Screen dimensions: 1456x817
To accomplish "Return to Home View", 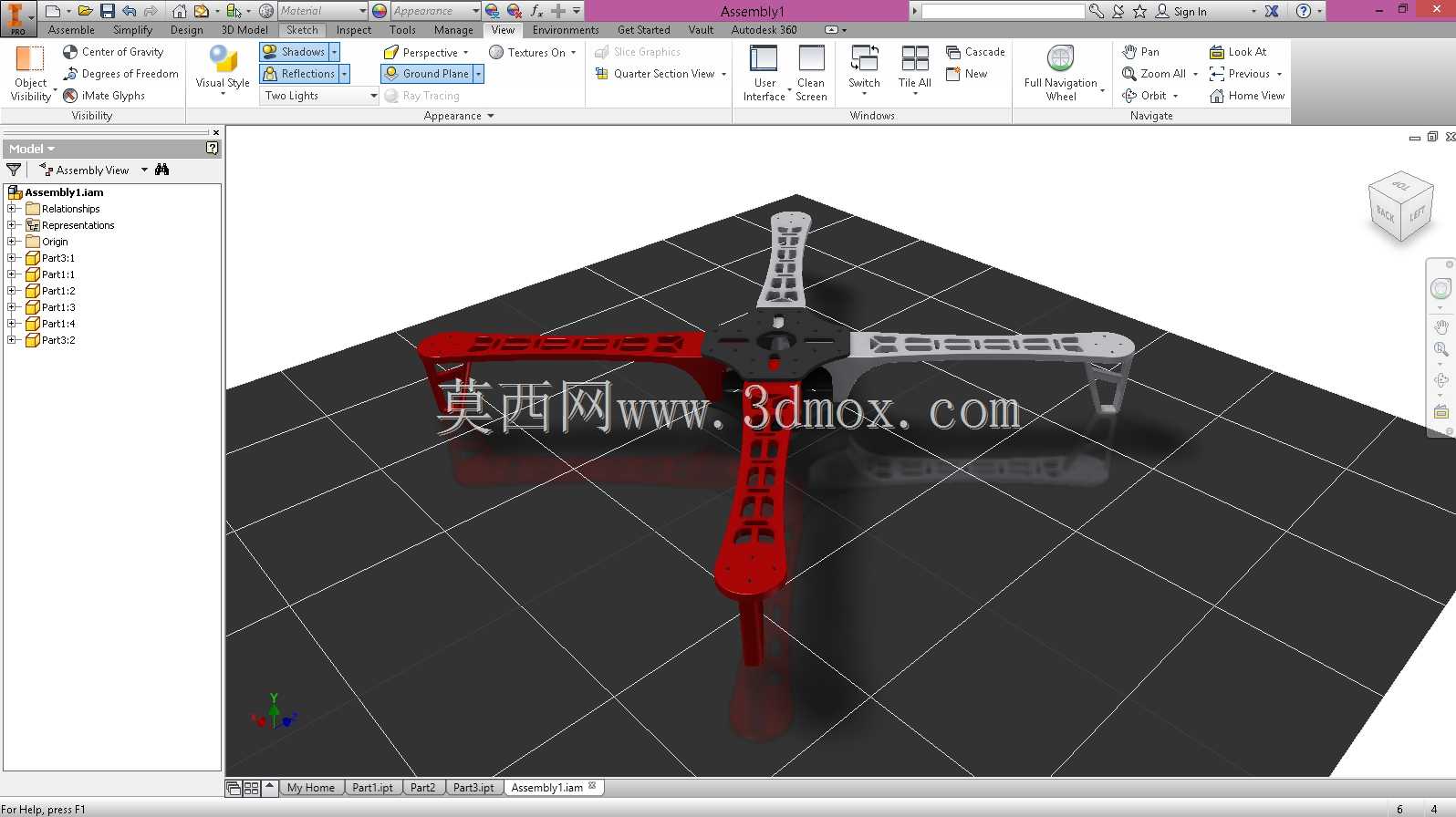I will [1247, 96].
